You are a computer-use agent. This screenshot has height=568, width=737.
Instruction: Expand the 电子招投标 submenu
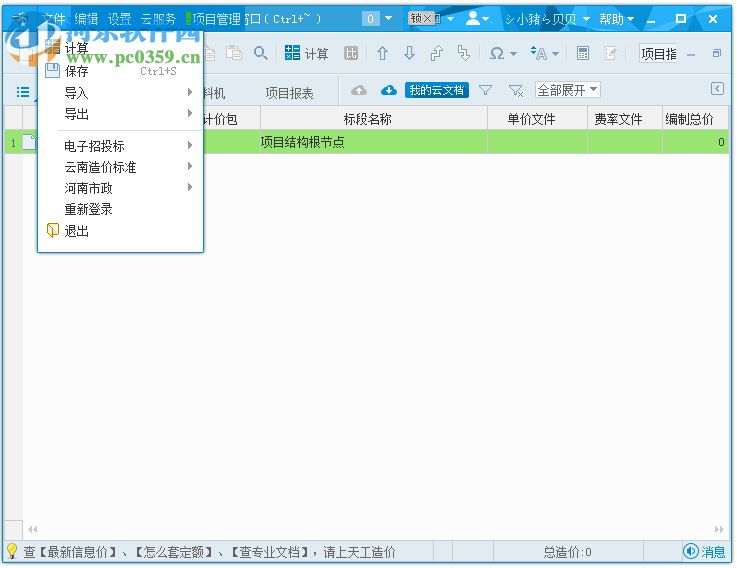click(x=120, y=145)
